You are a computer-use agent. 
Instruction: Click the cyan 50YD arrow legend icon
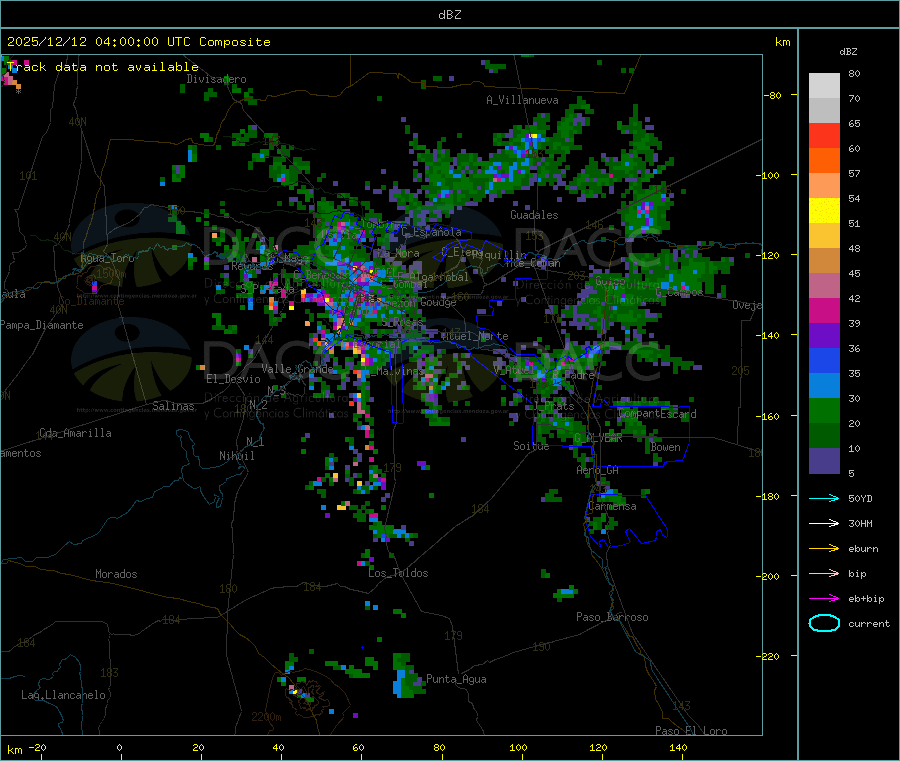click(824, 498)
